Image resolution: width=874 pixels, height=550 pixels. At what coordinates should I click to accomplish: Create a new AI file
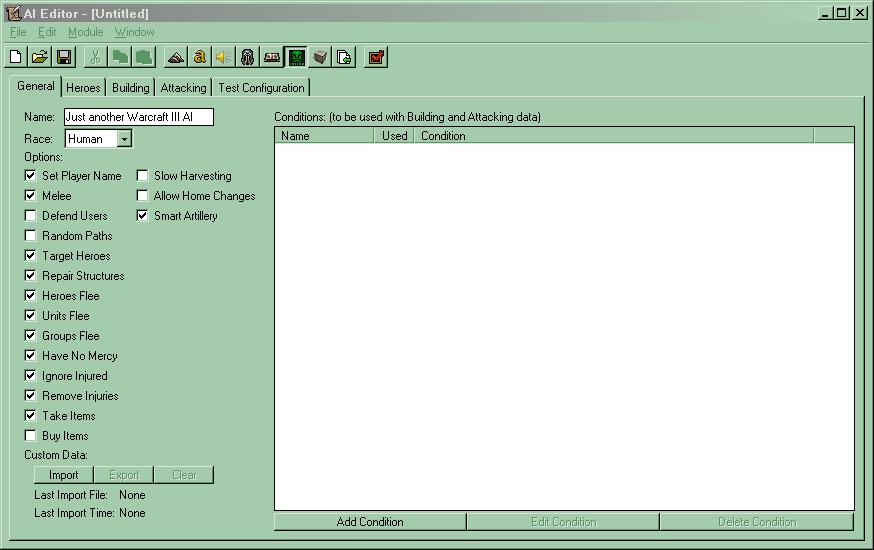click(16, 57)
